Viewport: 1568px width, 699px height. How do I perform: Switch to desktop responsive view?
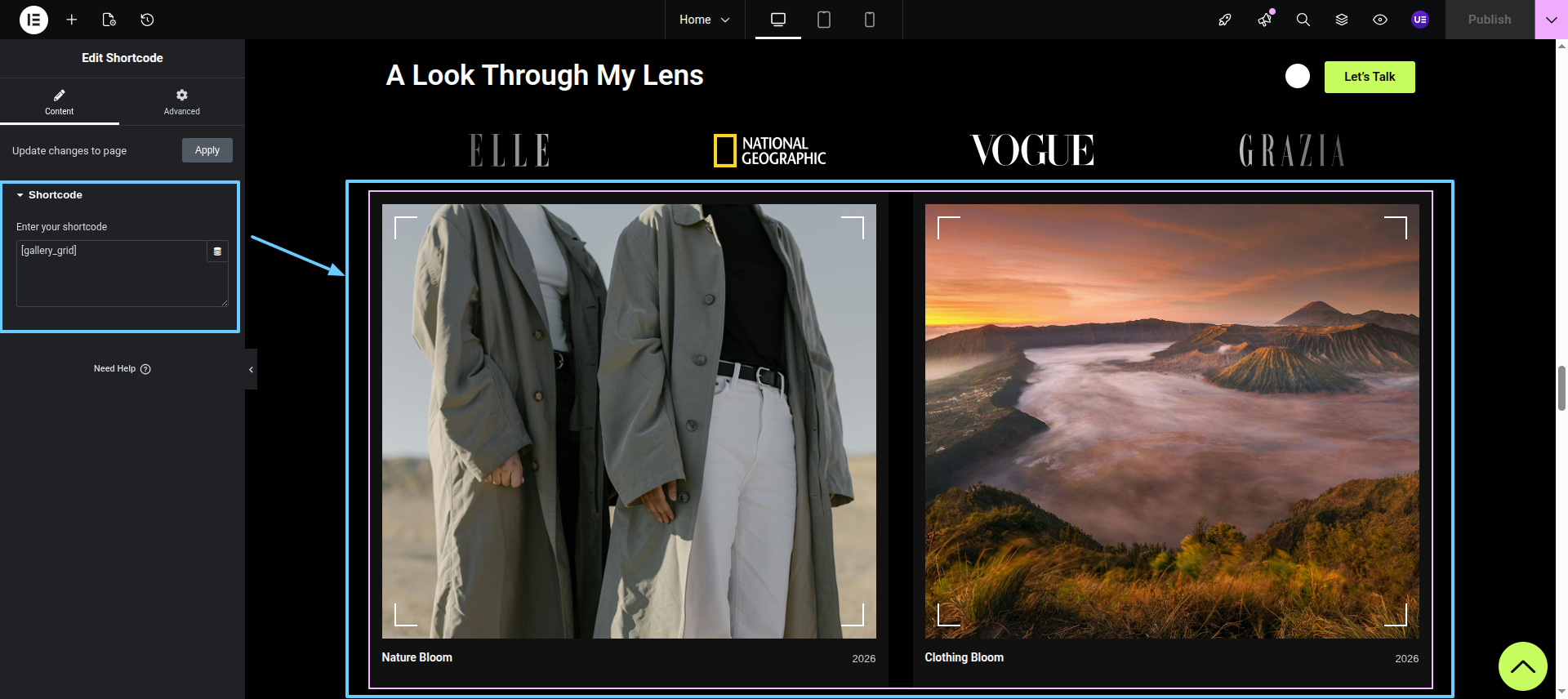[777, 20]
